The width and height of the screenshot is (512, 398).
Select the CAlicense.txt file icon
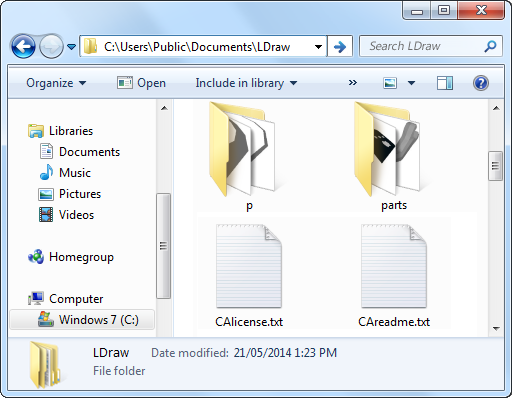249,266
